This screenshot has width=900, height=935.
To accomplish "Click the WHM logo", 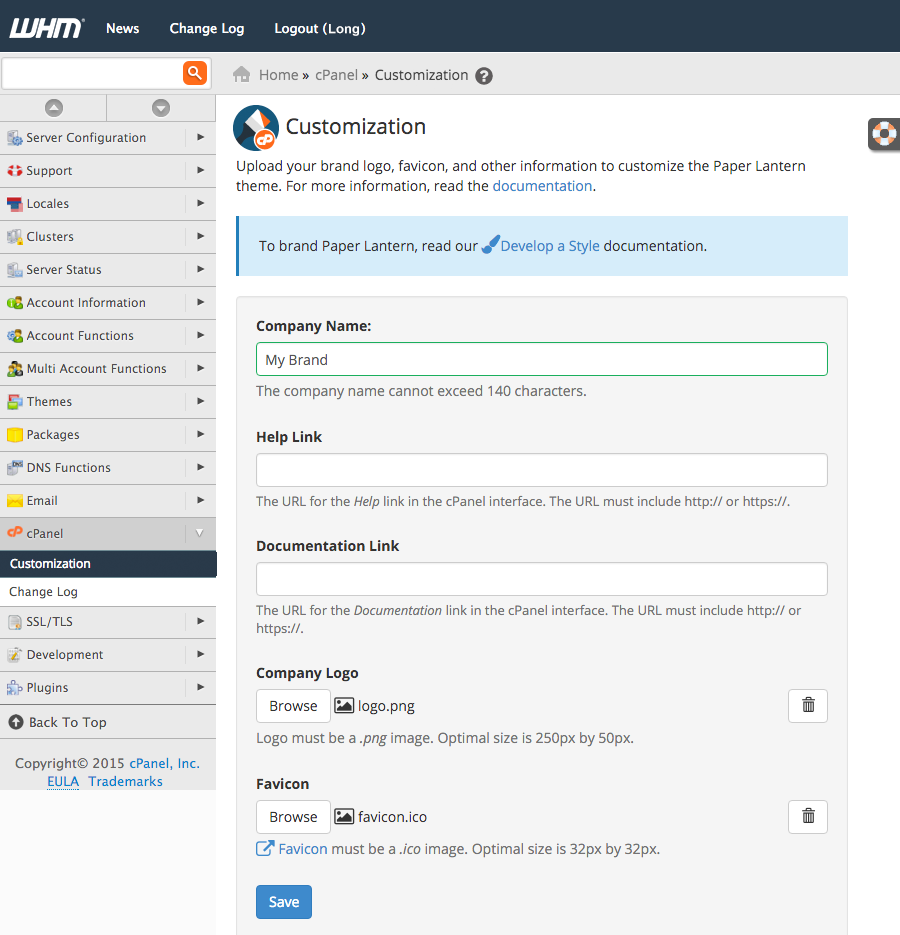I will 46,28.
